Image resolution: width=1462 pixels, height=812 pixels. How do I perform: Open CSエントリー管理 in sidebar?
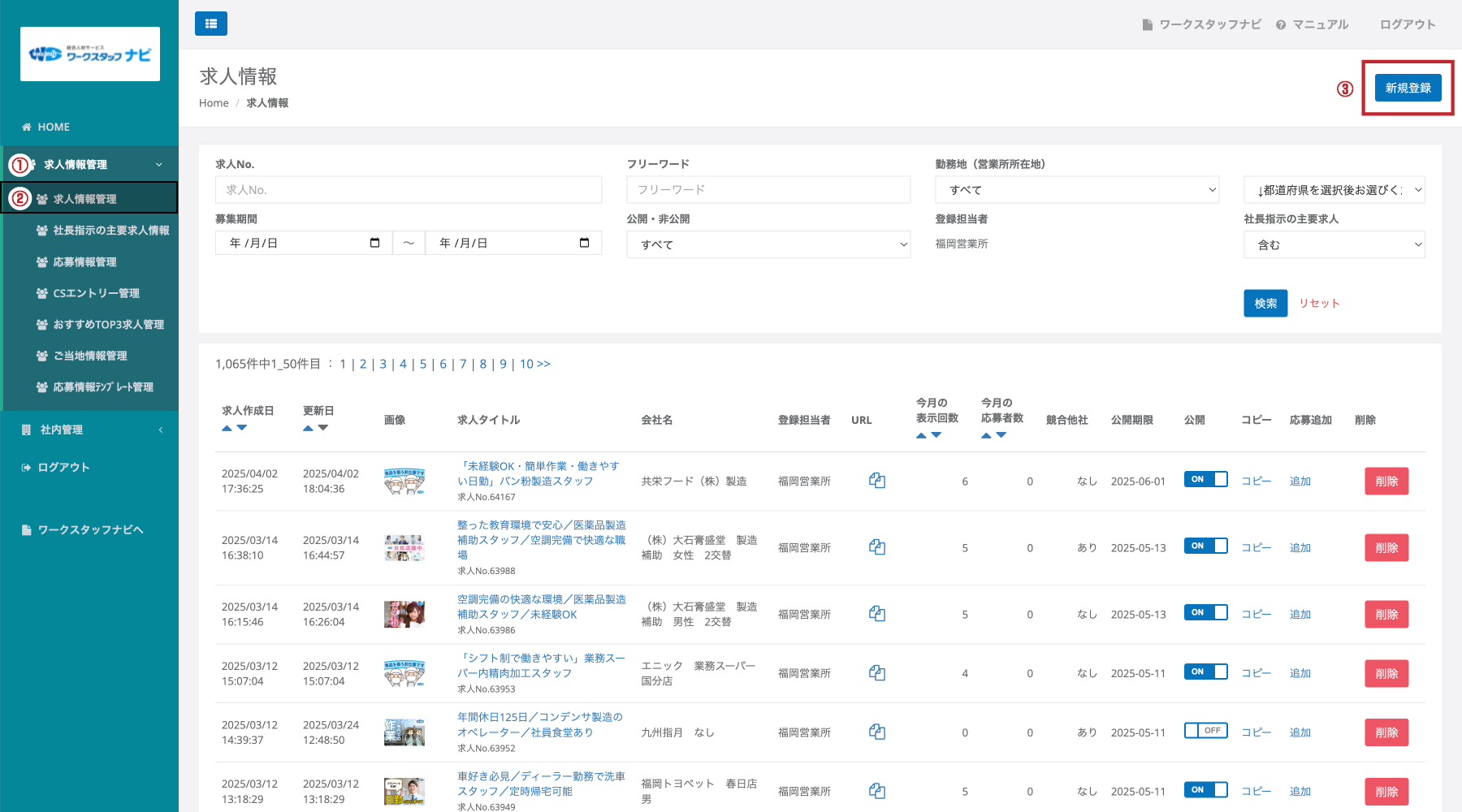[x=96, y=293]
